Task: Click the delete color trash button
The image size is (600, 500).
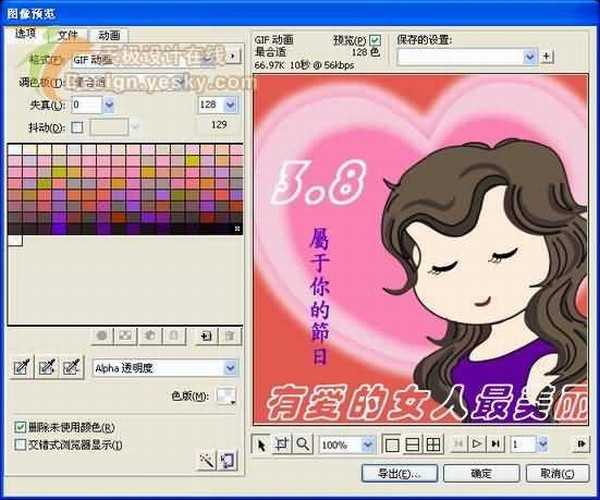Action: [230, 336]
